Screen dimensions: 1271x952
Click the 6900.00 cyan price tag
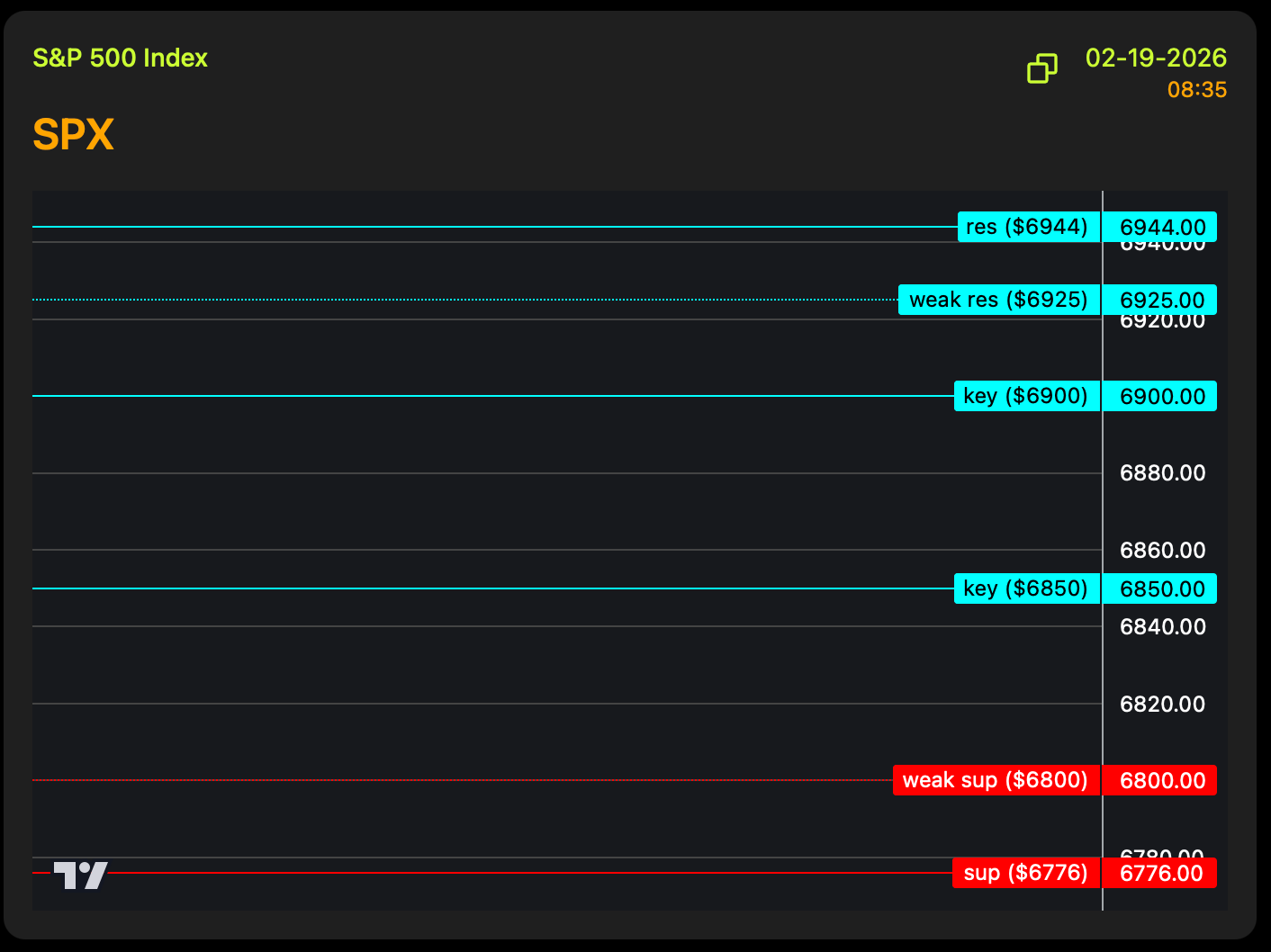click(x=1161, y=396)
